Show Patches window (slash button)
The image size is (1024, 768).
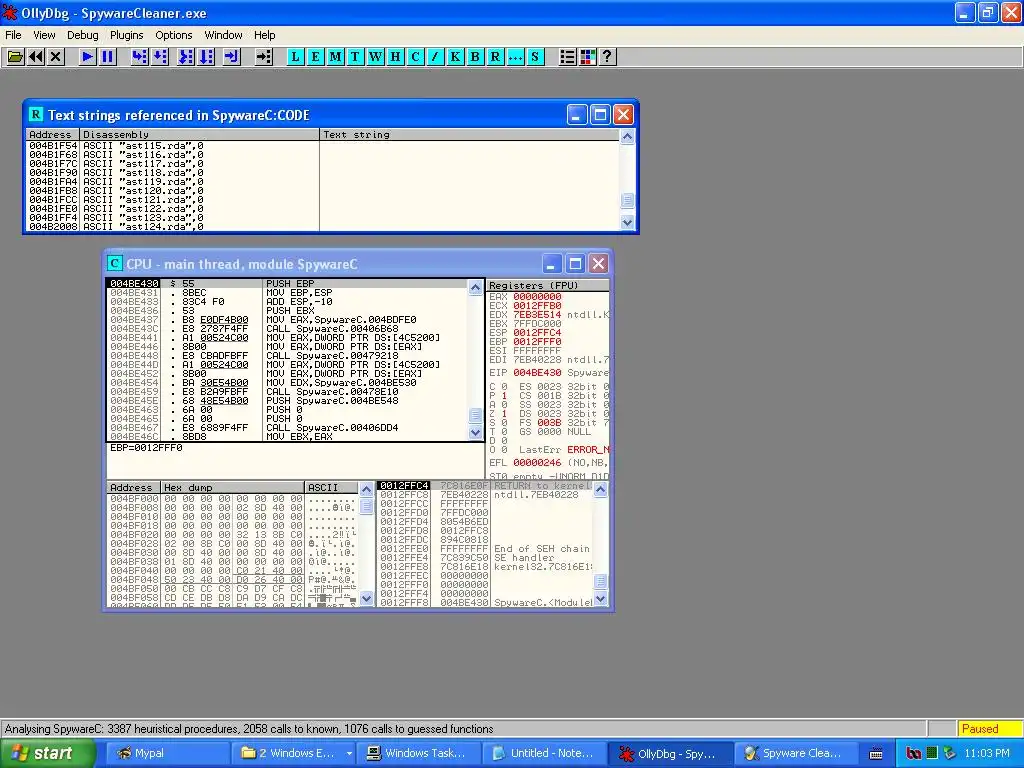[x=435, y=57]
